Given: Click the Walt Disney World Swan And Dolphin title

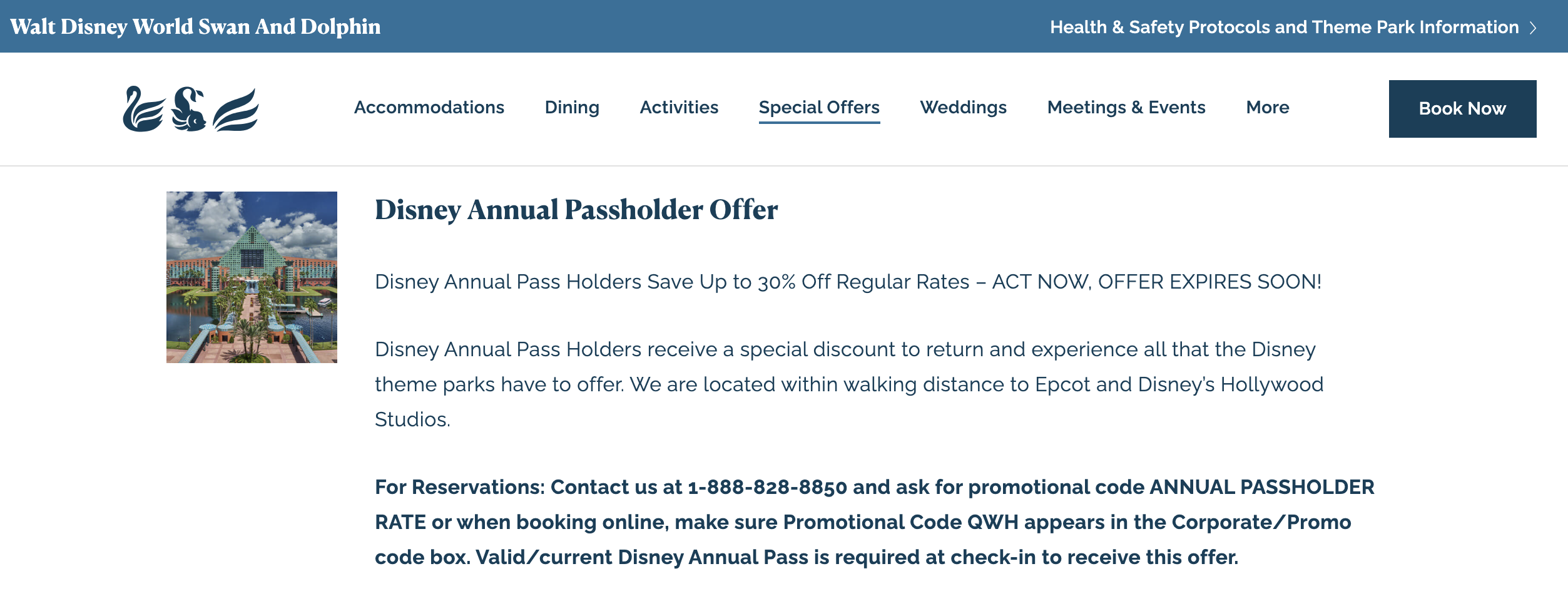Looking at the screenshot, I should click(195, 27).
